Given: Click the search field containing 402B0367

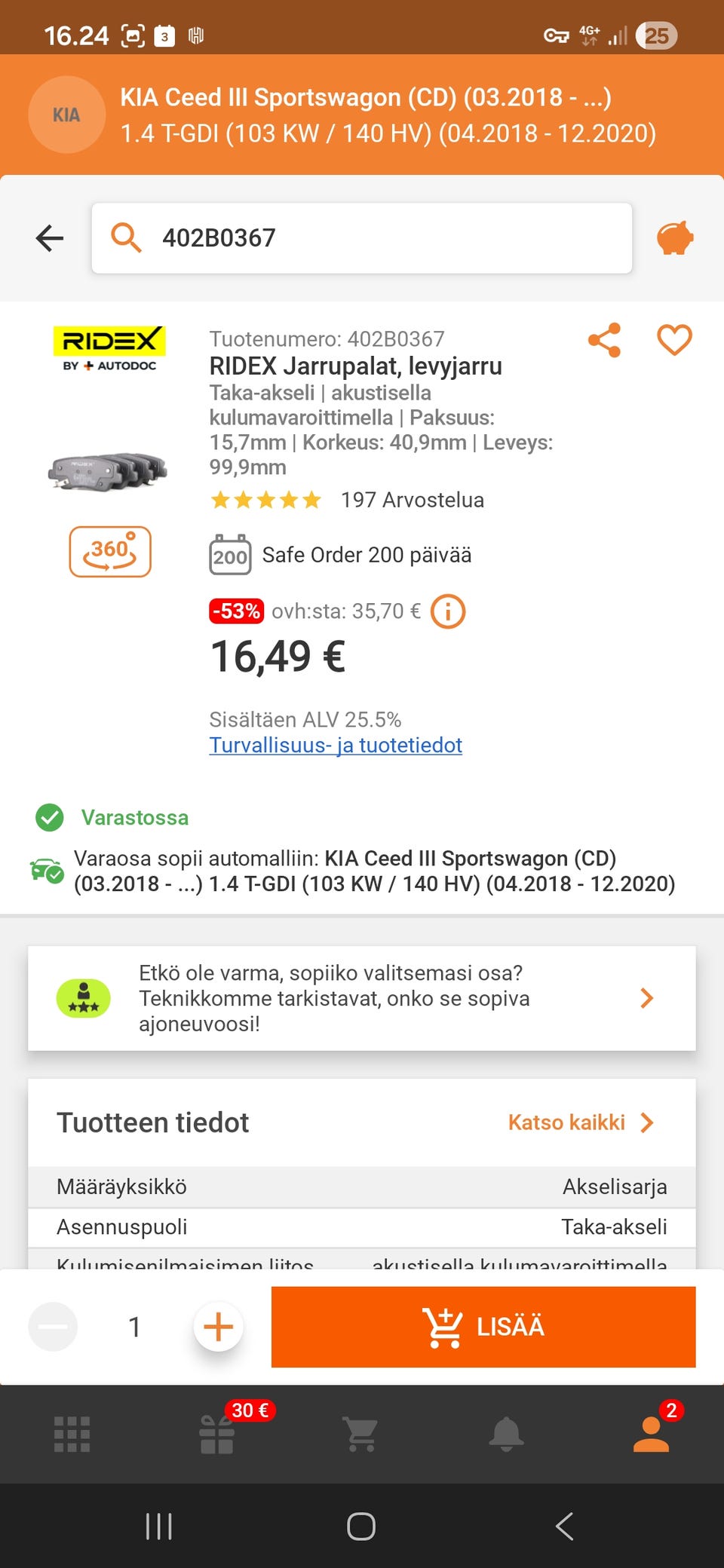Looking at the screenshot, I should (x=362, y=238).
